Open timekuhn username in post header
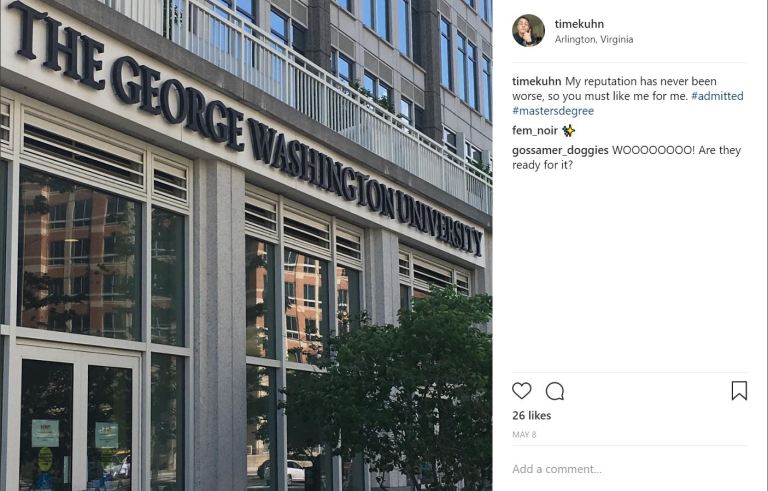 [x=579, y=24]
